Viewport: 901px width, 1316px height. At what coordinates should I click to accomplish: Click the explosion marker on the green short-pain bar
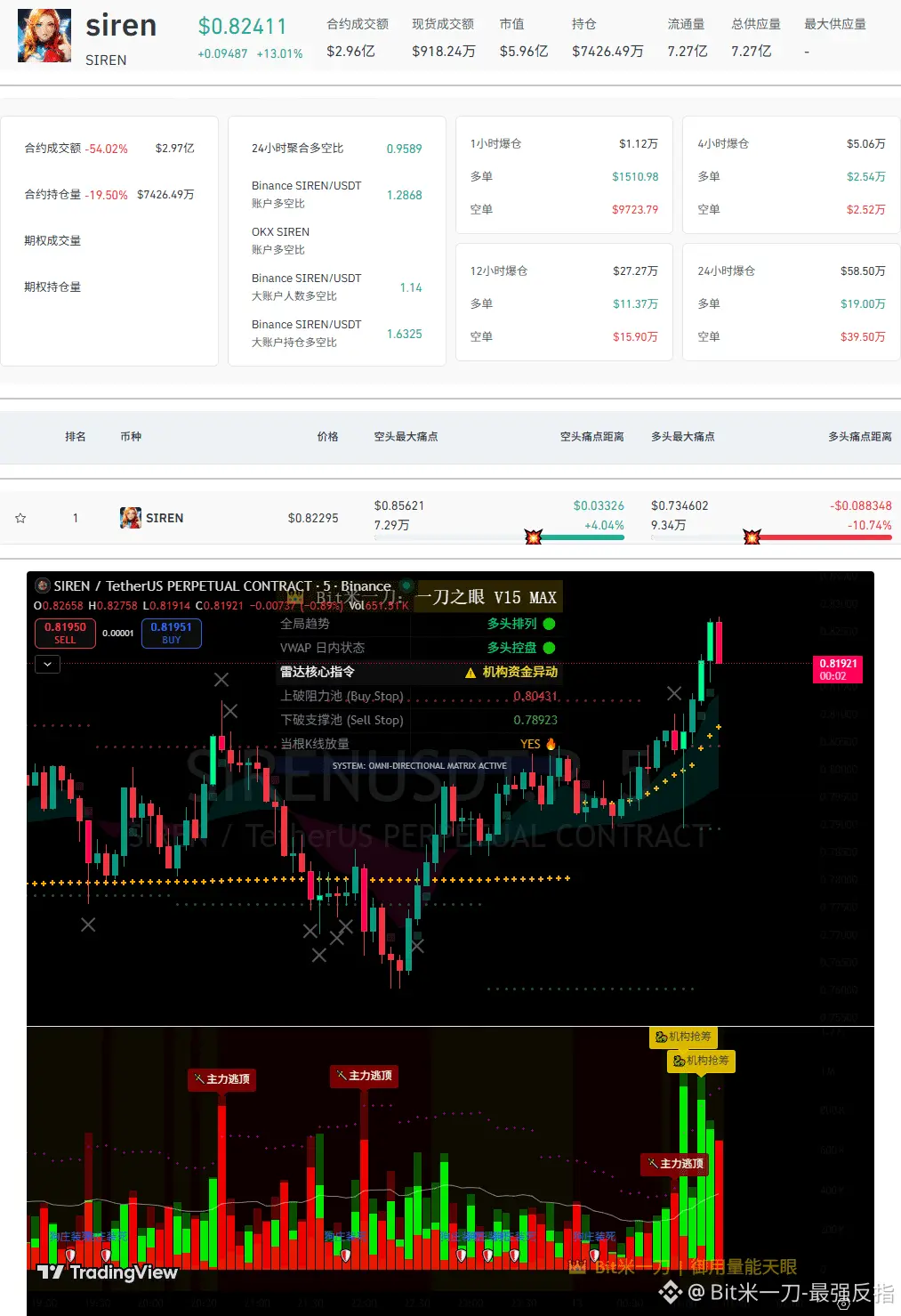pos(534,537)
